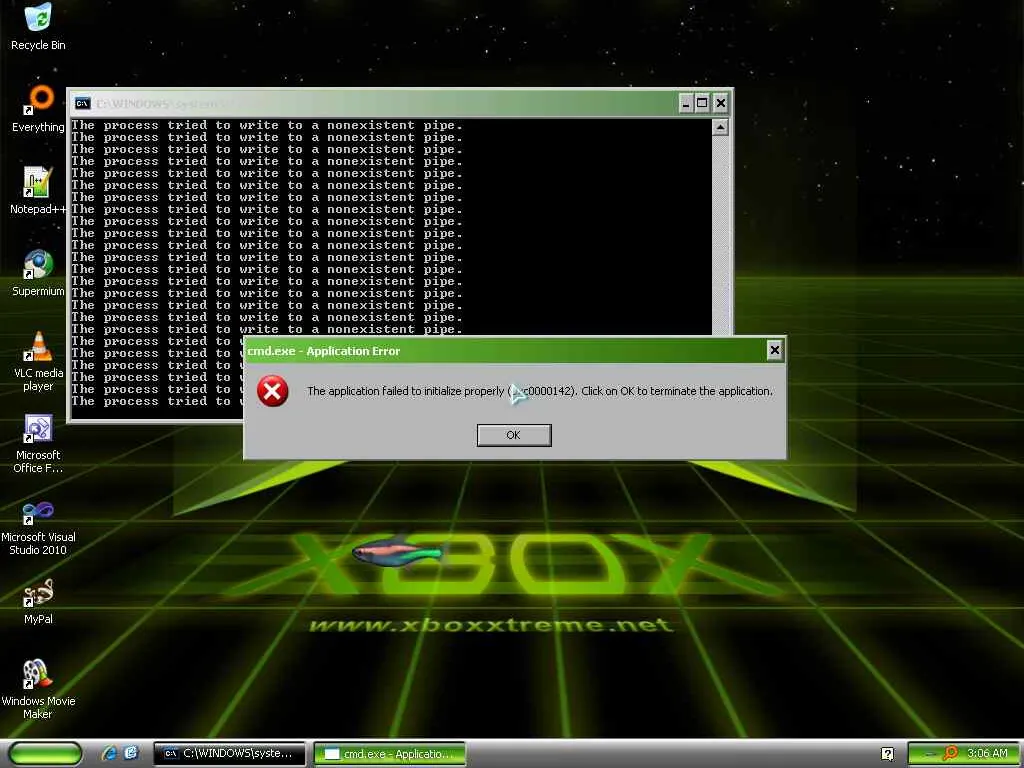
Task: Click the red error icon in dialog
Action: pos(272,391)
